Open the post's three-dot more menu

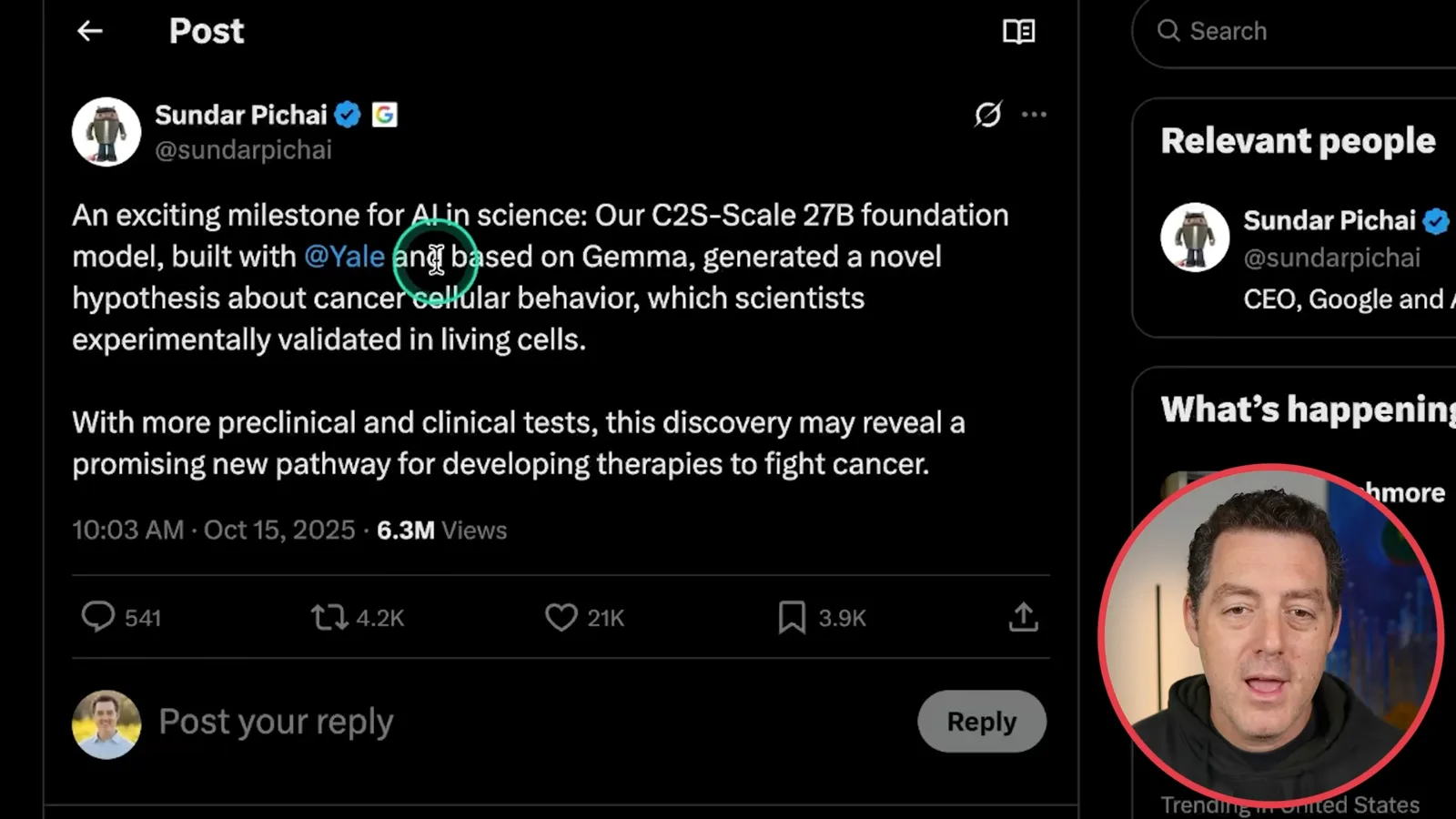tap(1034, 115)
